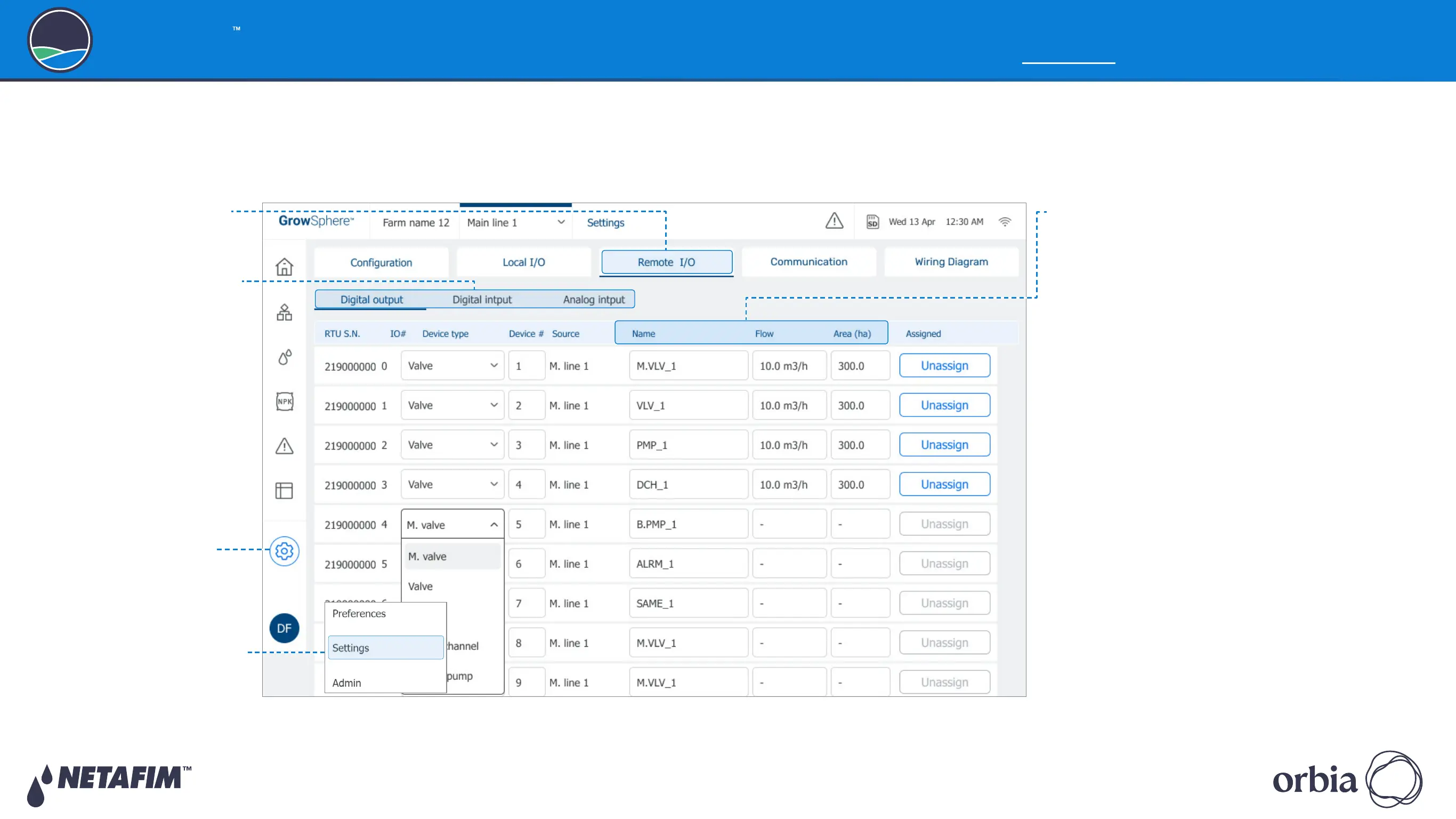Click Unassign for ALRM_1 row
The width and height of the screenshot is (1456, 819).
tap(944, 564)
